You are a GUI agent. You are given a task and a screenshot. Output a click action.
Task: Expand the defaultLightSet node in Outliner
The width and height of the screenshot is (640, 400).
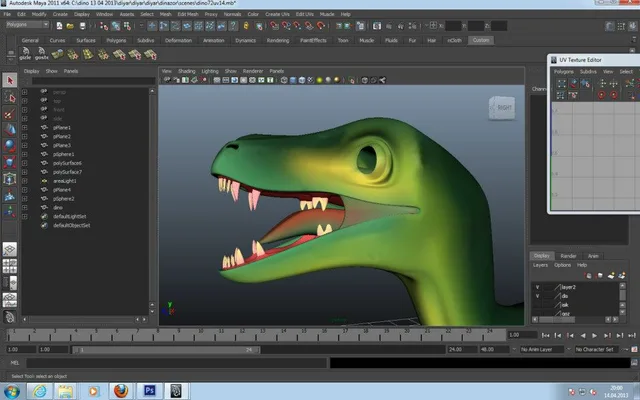tap(24, 216)
